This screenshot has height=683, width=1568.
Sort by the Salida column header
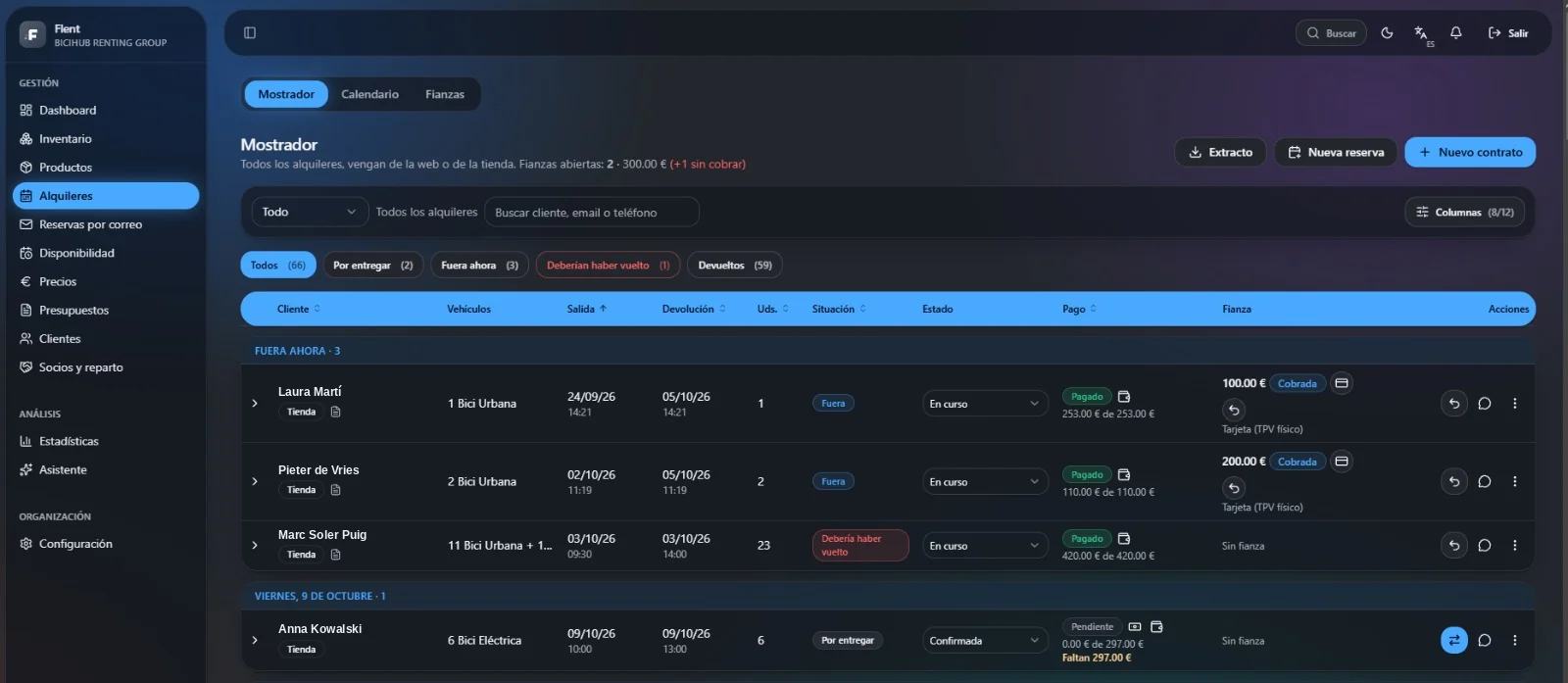586,309
